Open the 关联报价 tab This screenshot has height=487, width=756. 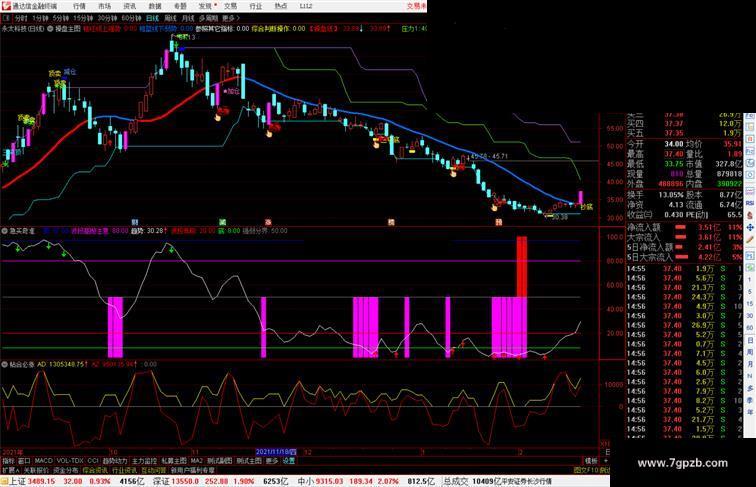(x=36, y=470)
